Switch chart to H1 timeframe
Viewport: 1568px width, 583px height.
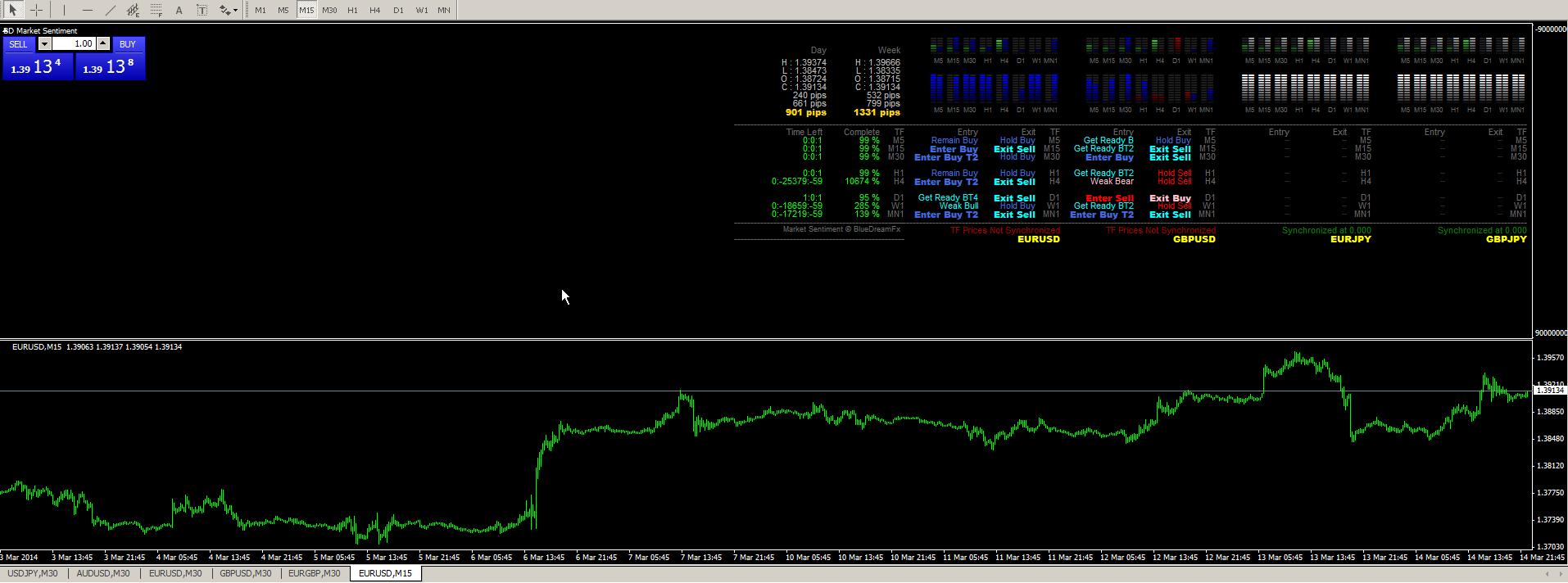[352, 10]
